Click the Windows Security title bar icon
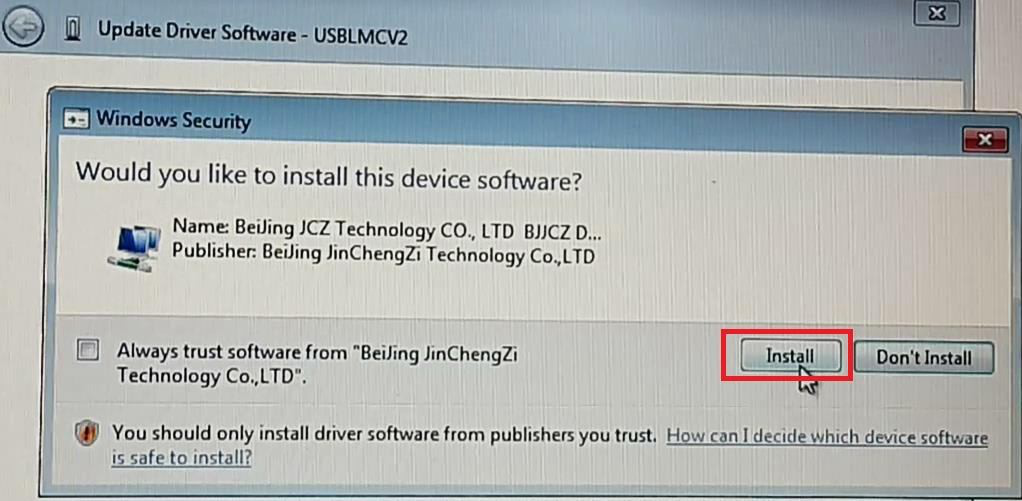 [76, 120]
